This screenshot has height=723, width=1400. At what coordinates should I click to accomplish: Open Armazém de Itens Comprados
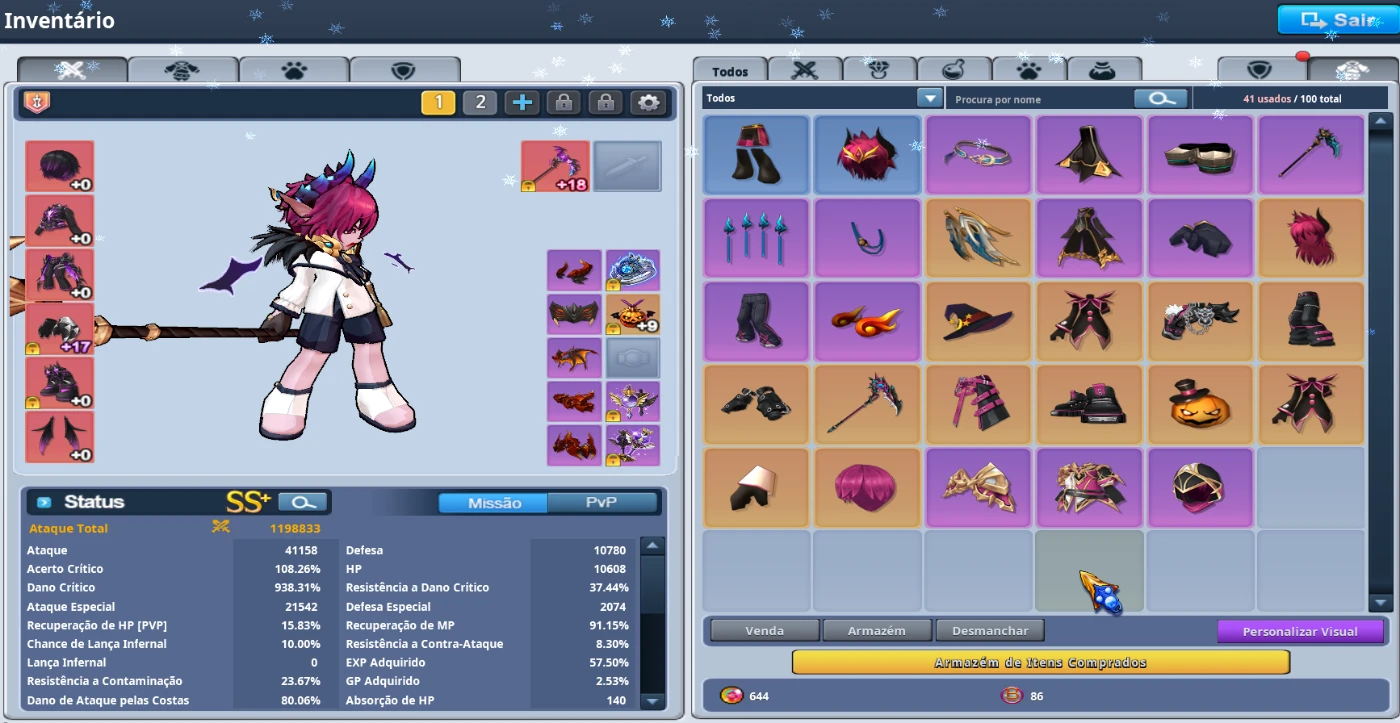tap(1040, 663)
